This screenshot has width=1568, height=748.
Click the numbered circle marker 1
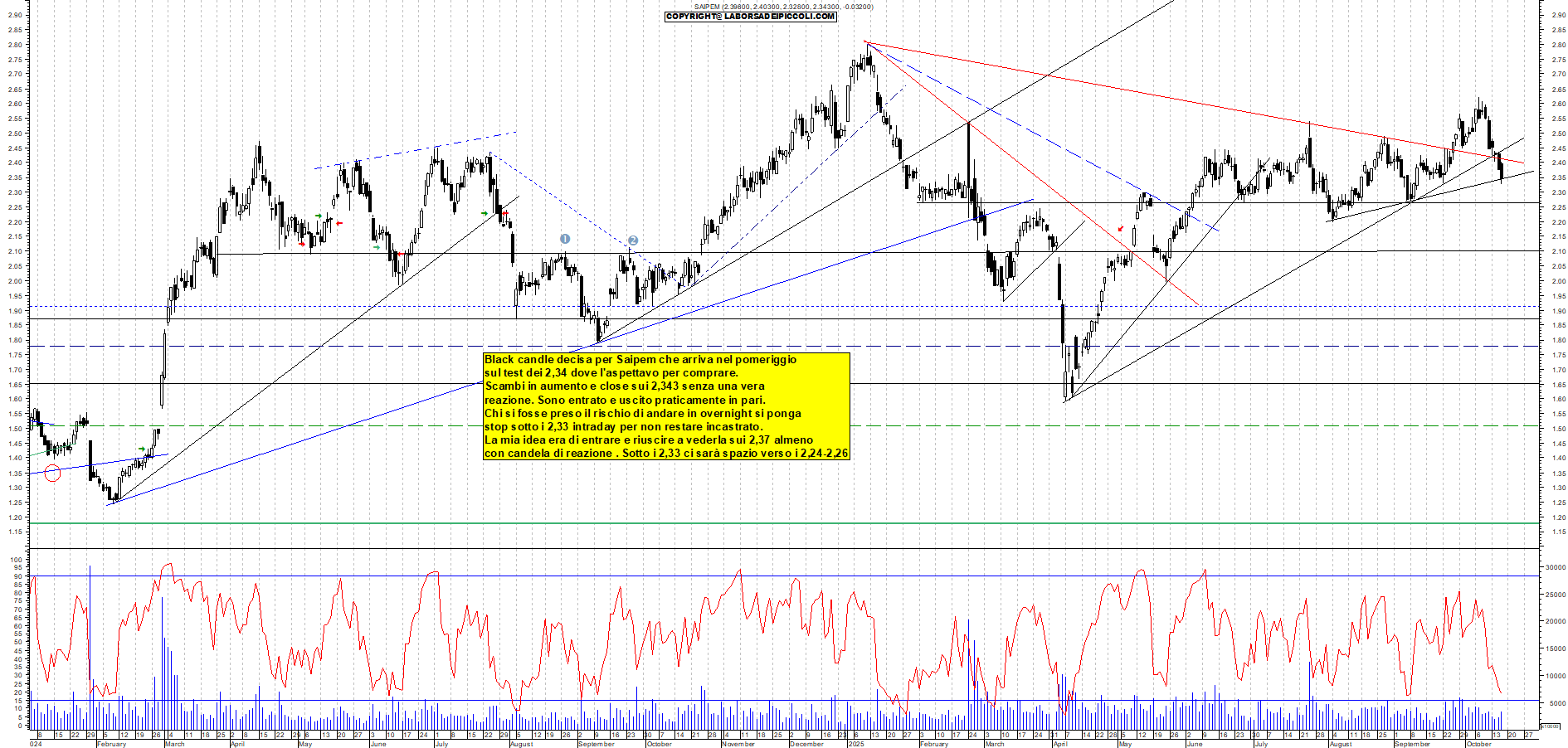point(565,239)
